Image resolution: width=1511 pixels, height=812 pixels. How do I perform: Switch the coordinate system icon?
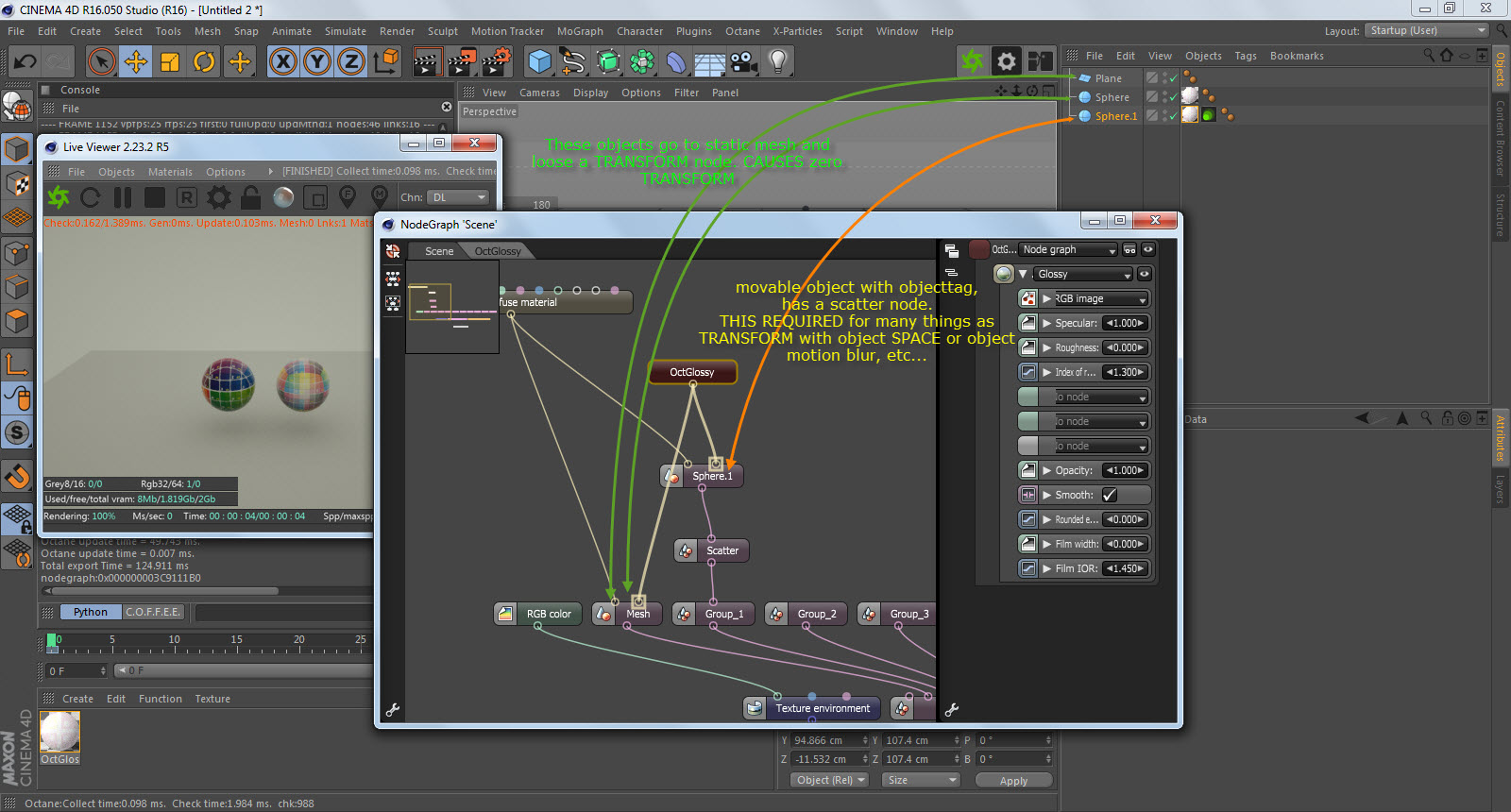tap(386, 62)
